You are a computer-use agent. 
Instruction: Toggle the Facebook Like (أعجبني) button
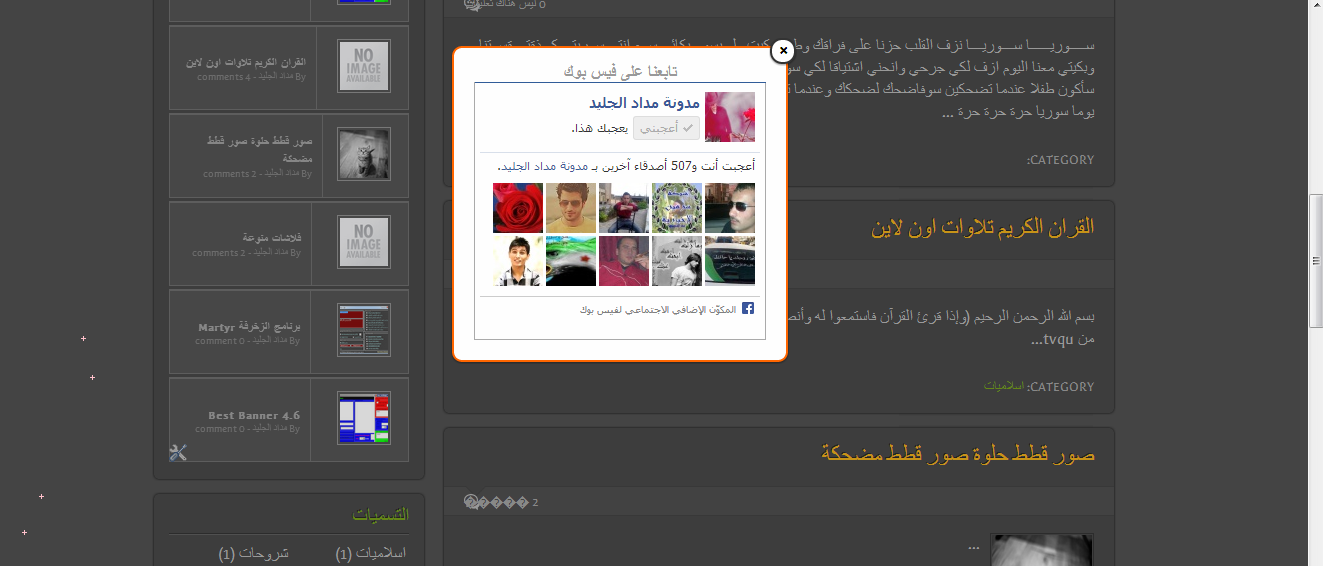[666, 128]
